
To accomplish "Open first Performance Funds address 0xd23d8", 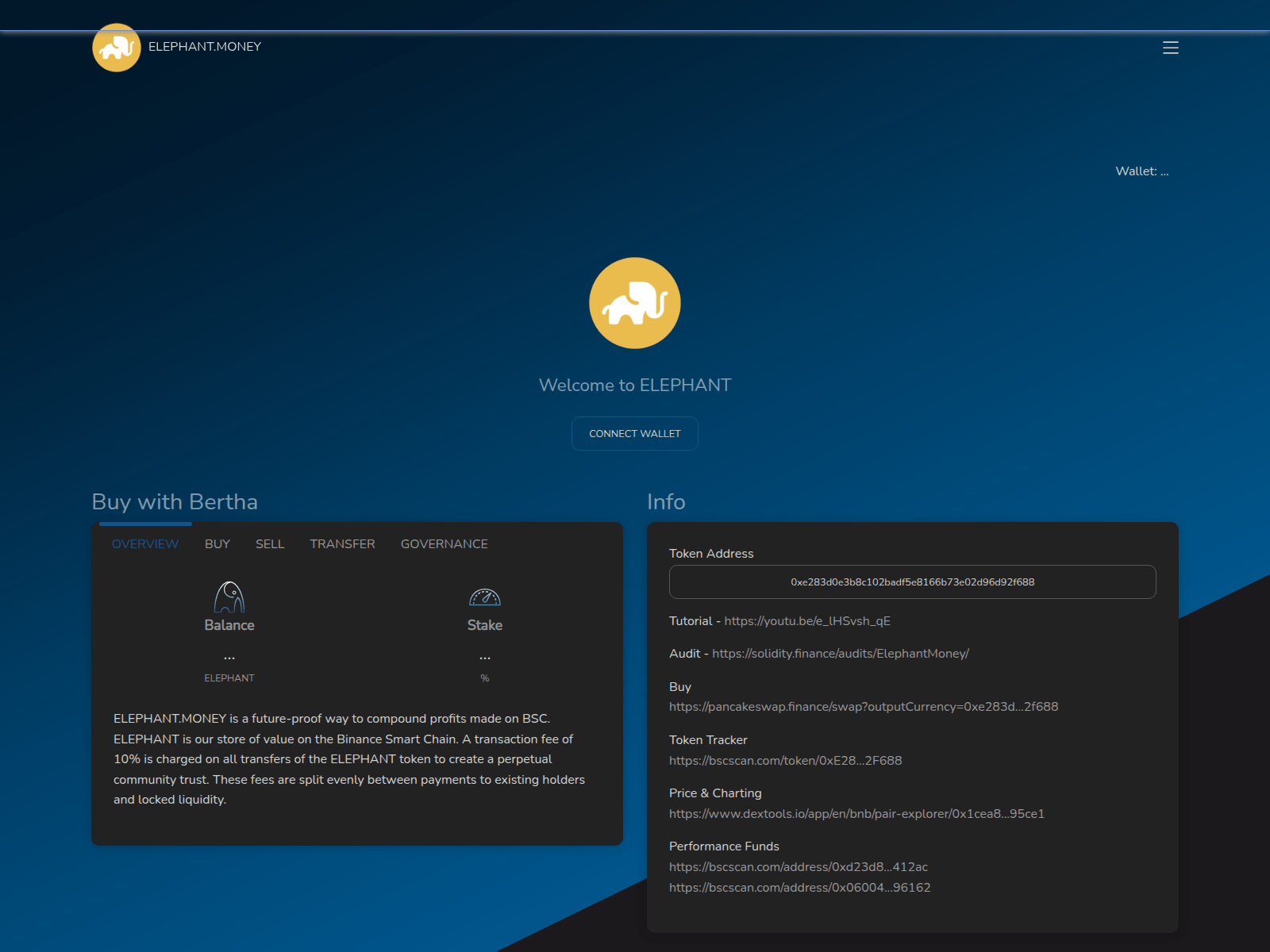I will pos(798,867).
